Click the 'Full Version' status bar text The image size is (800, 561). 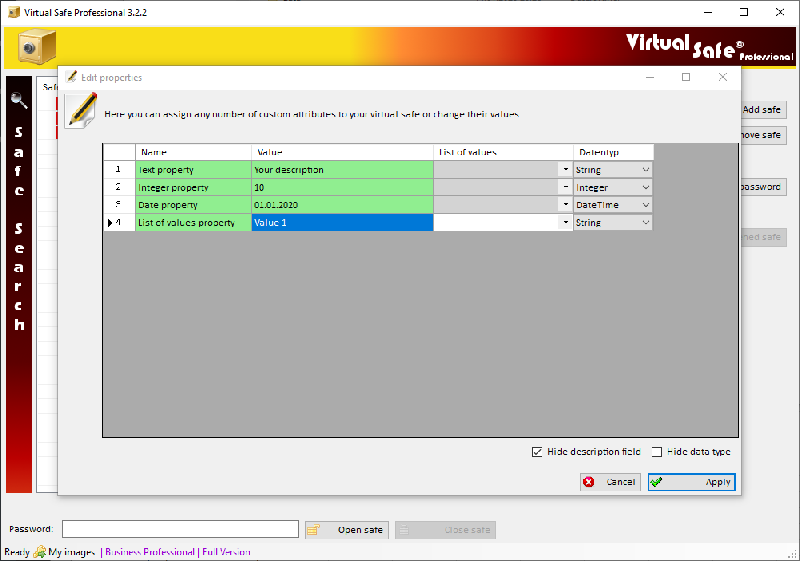click(226, 552)
